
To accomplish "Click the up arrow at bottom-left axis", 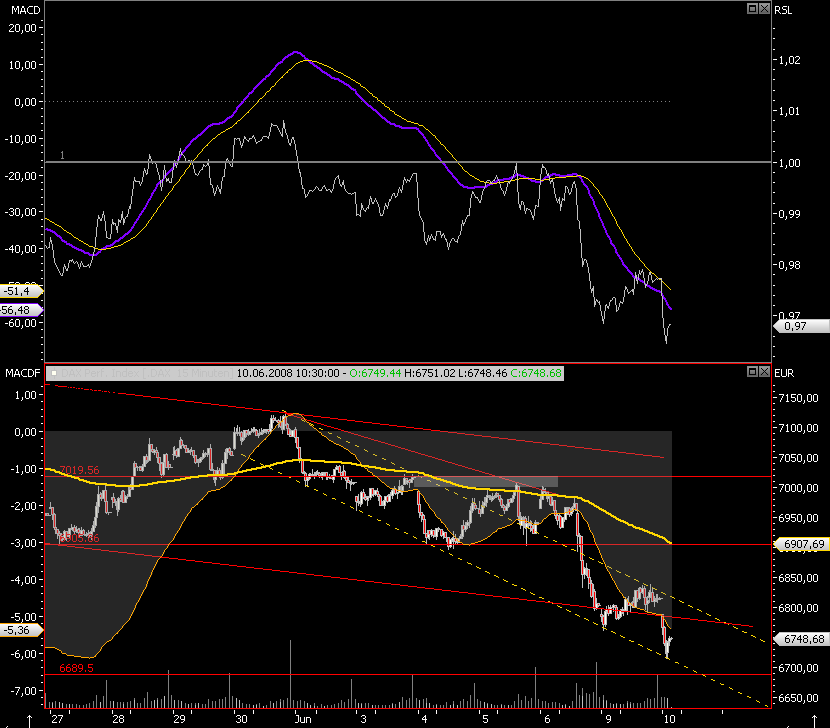I will (30, 721).
